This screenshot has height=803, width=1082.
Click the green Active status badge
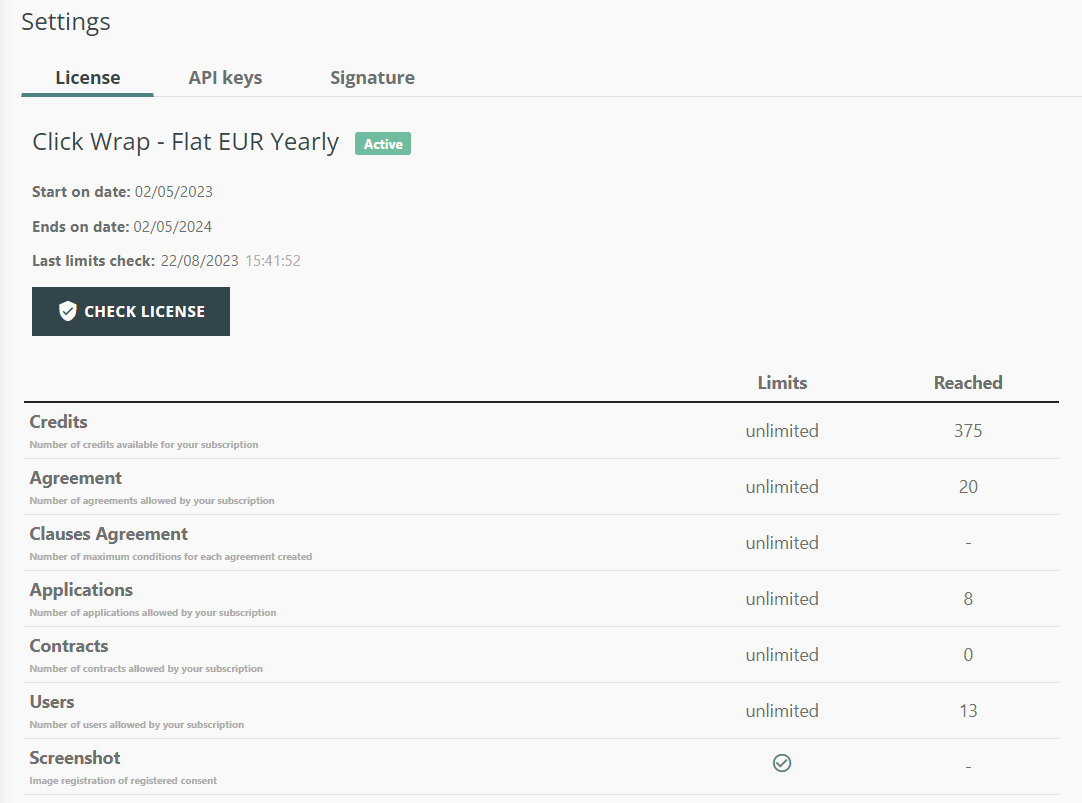click(383, 144)
